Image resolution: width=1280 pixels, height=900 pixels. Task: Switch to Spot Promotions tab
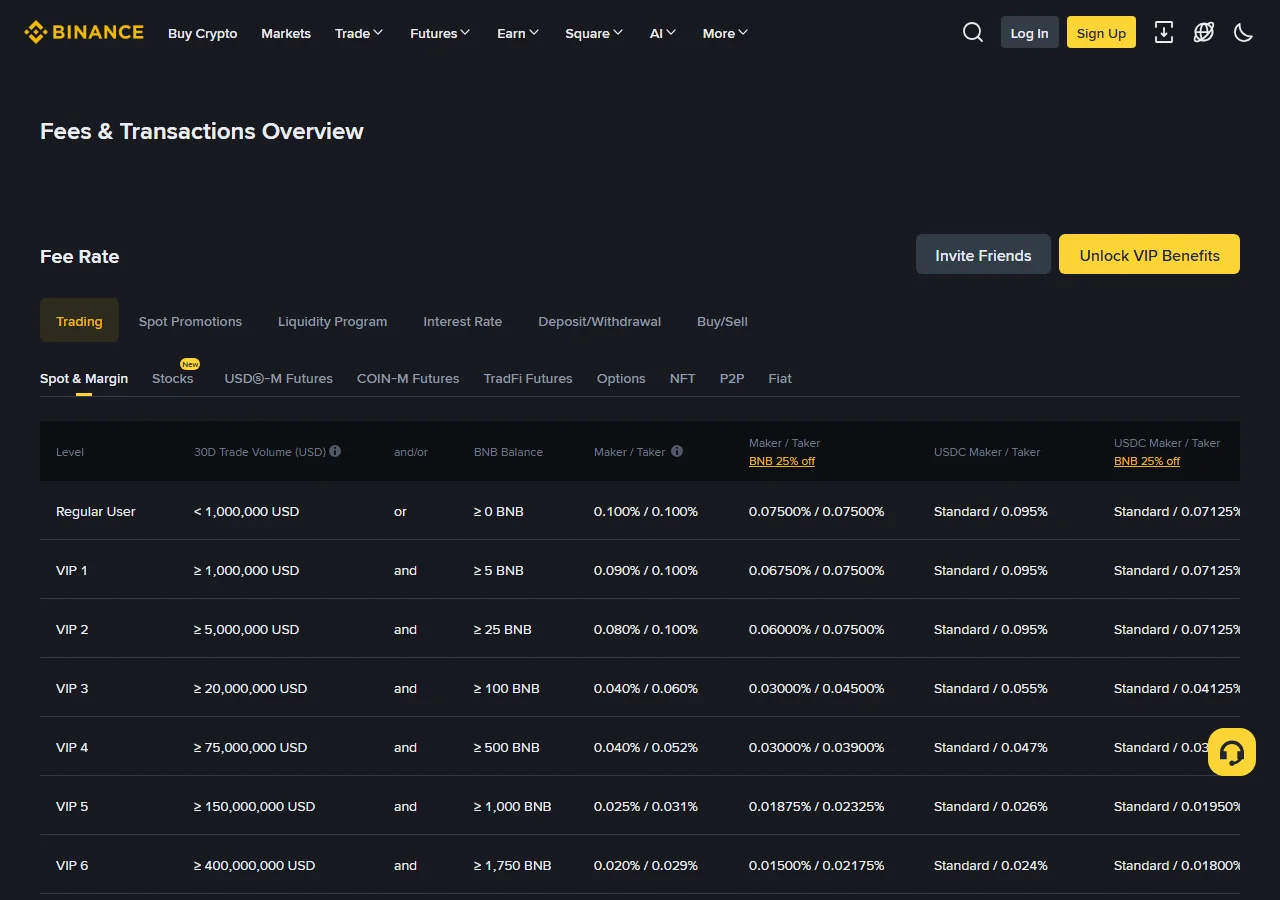tap(190, 321)
